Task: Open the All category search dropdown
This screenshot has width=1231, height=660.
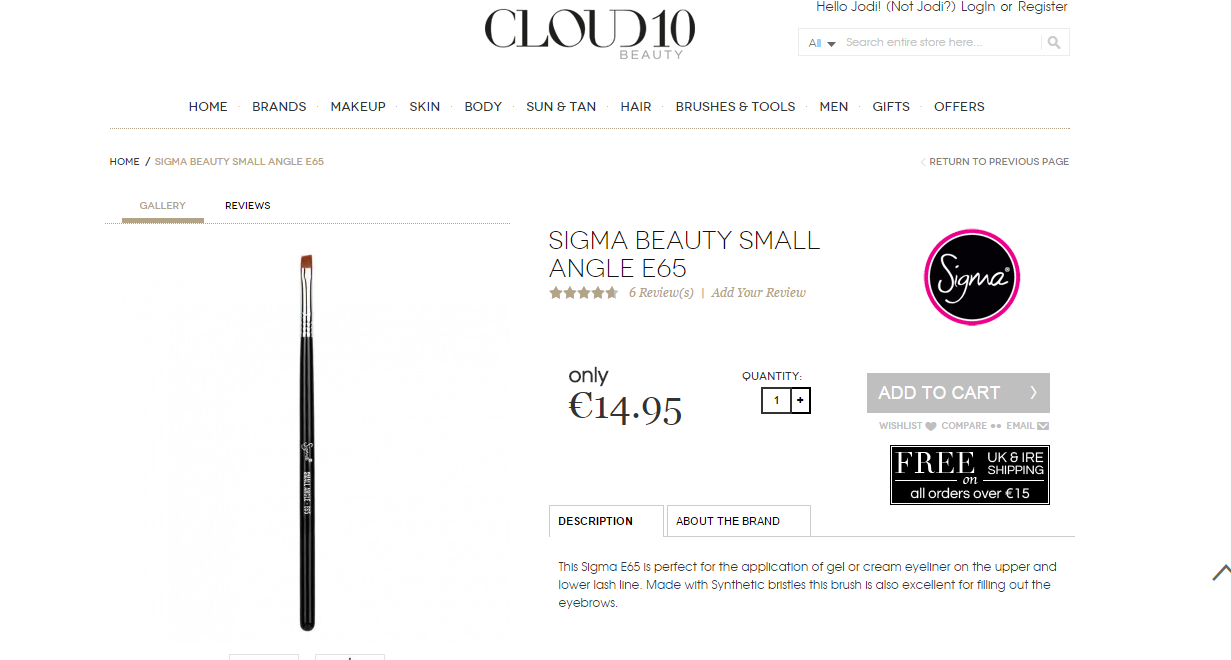Action: [x=822, y=43]
